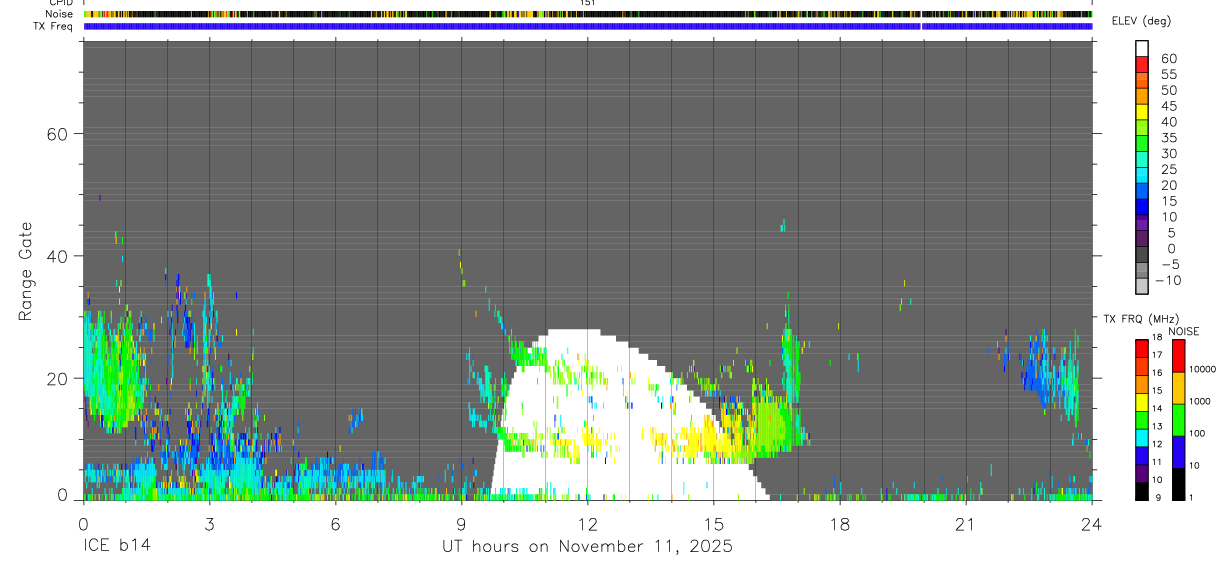Click the yellow segment of ELEV color bar
The height and width of the screenshot is (567, 1228).
pyautogui.click(x=1142, y=111)
